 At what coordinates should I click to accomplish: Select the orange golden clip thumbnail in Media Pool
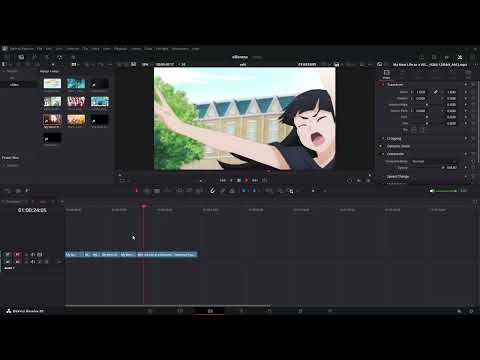[x=76, y=119]
